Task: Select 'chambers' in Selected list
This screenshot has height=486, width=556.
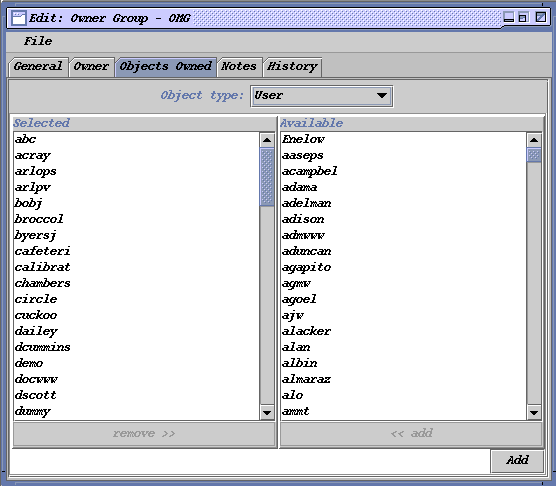Action: [137, 283]
